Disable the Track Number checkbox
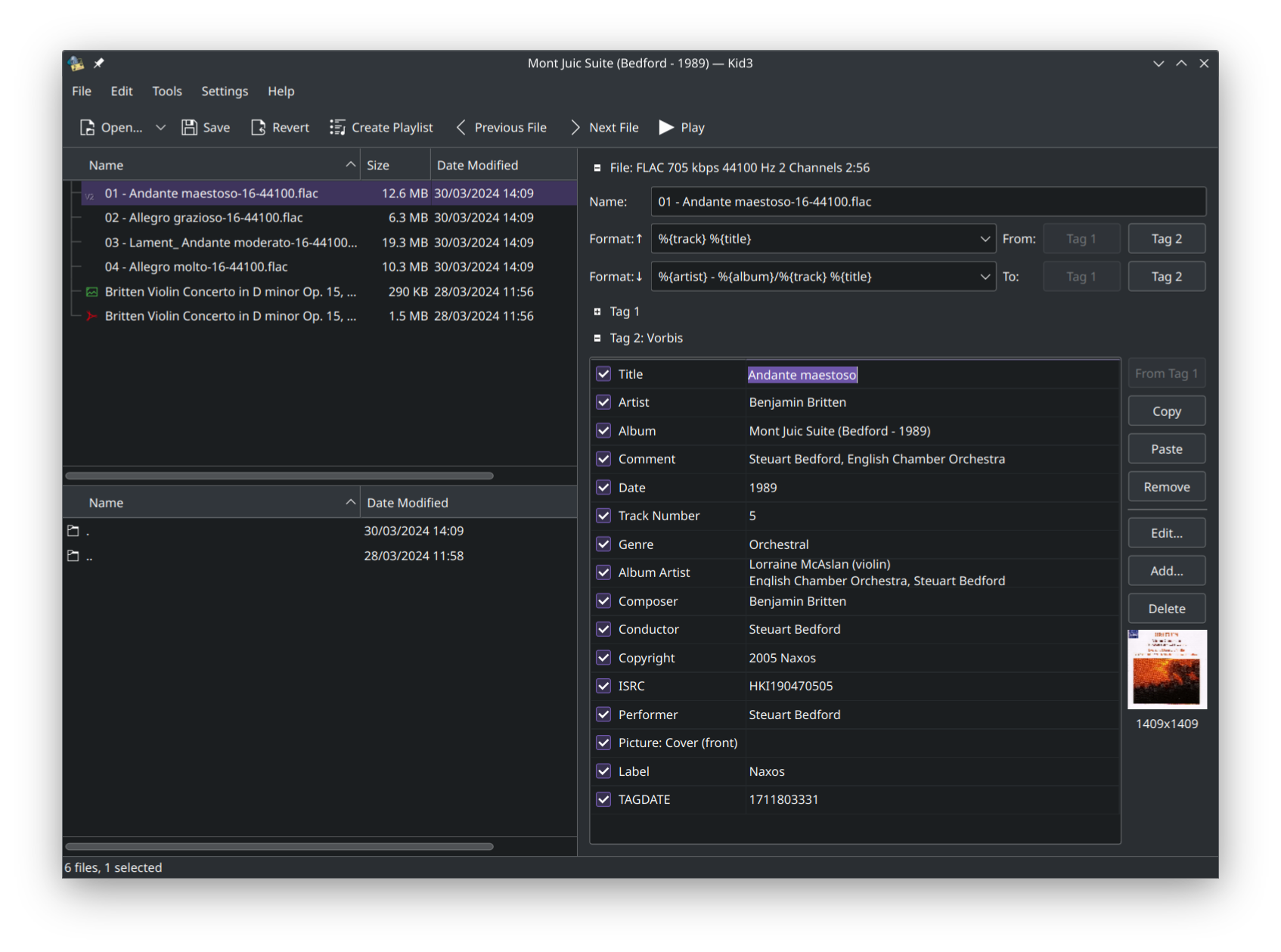This screenshot has height=952, width=1281. 603,515
